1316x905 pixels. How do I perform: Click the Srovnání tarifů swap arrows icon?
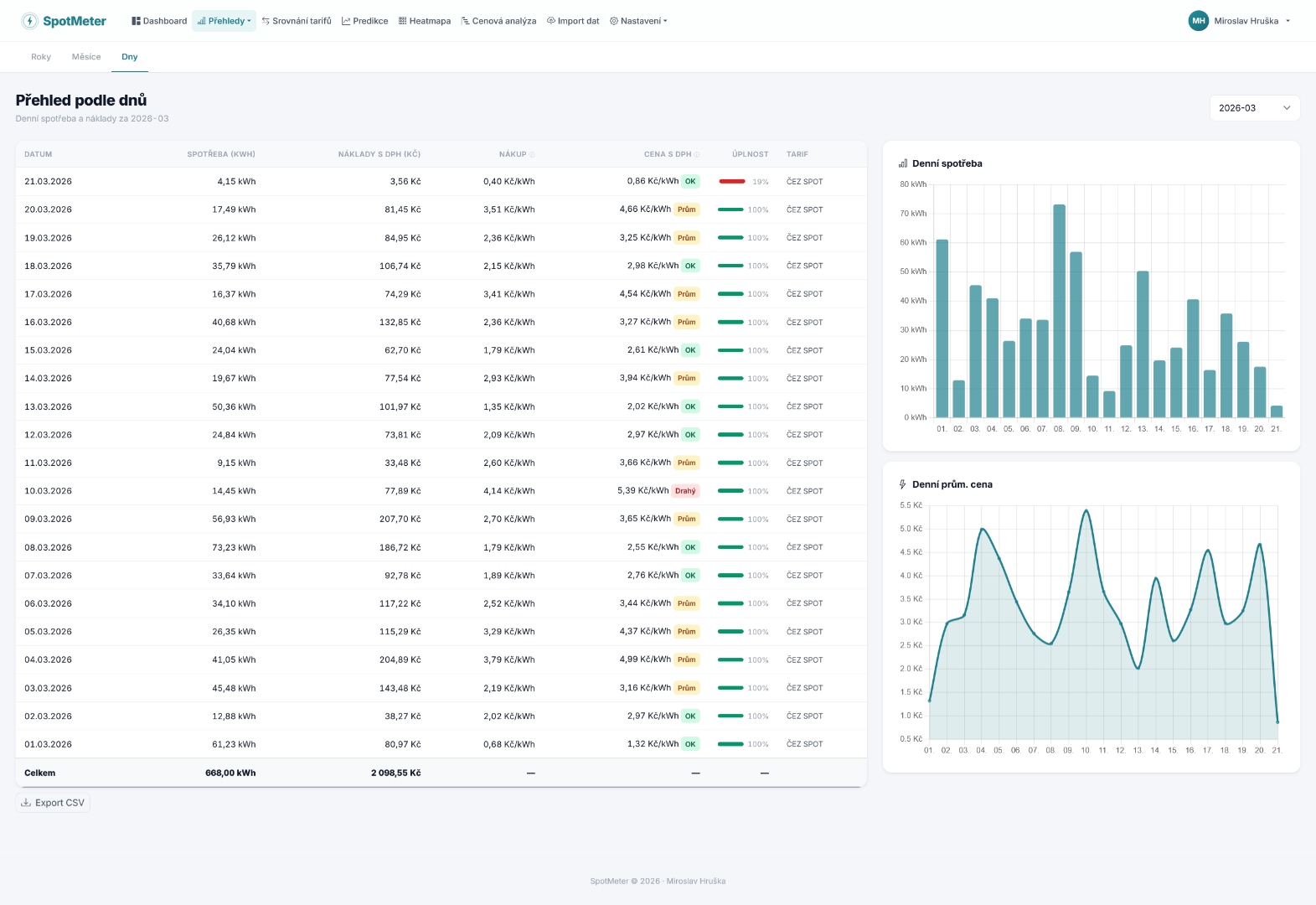266,21
